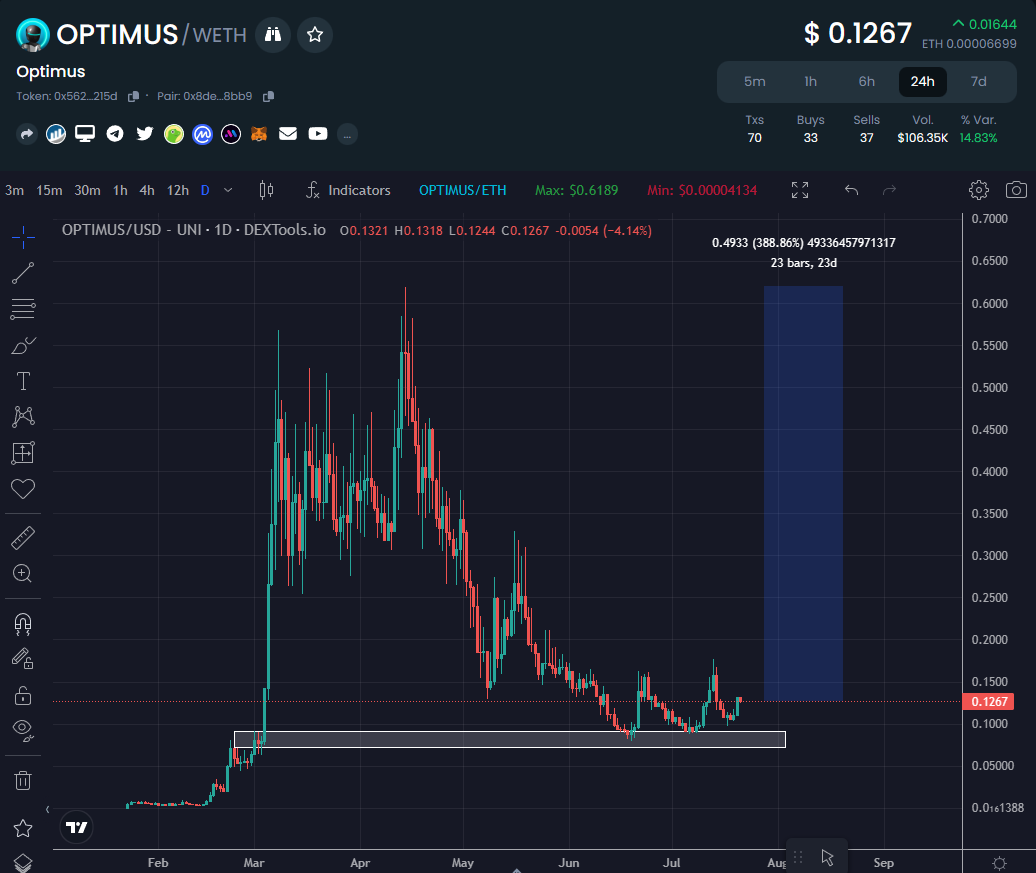Image resolution: width=1036 pixels, height=873 pixels.
Task: Remove drawings with the trash icon
Action: 23,780
